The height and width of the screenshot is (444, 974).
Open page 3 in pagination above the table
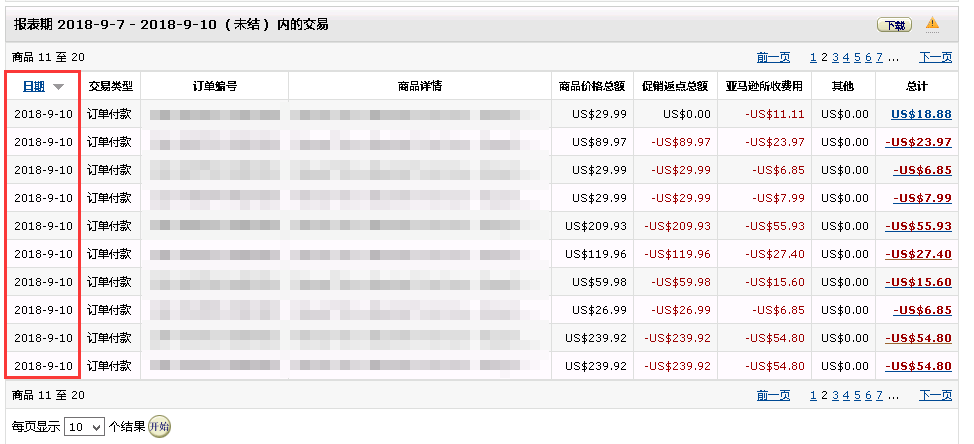pos(835,57)
